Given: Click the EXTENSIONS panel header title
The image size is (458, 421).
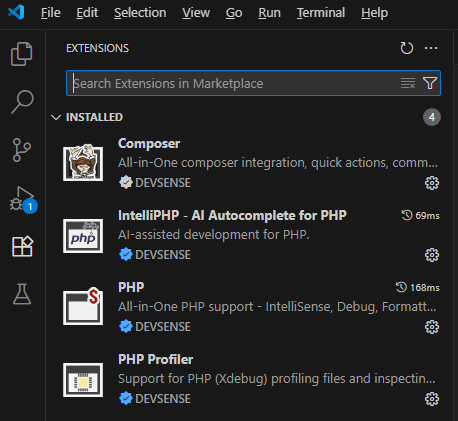Looking at the screenshot, I should point(97,48).
